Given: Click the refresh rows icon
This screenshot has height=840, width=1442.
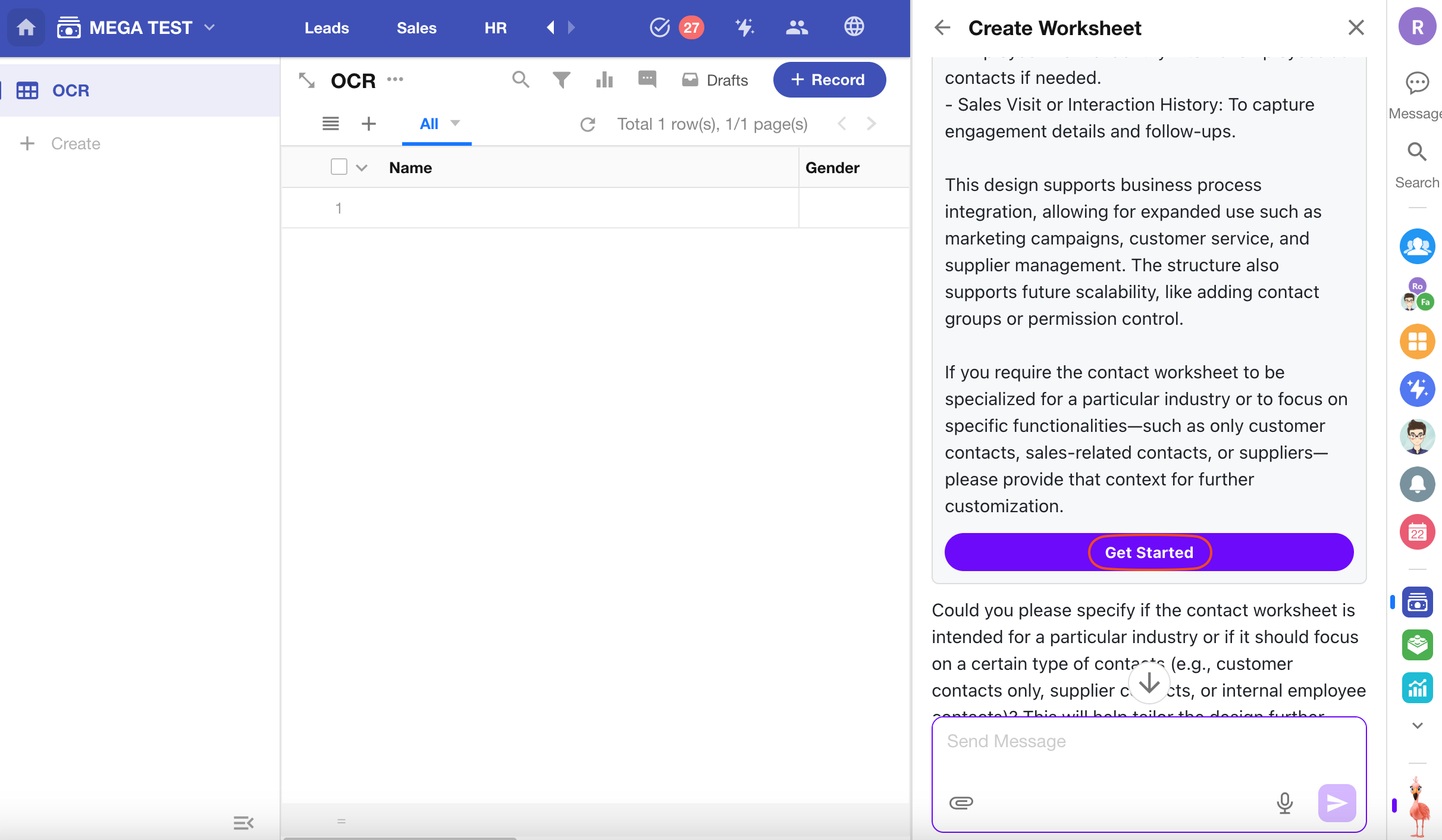Looking at the screenshot, I should [x=588, y=124].
